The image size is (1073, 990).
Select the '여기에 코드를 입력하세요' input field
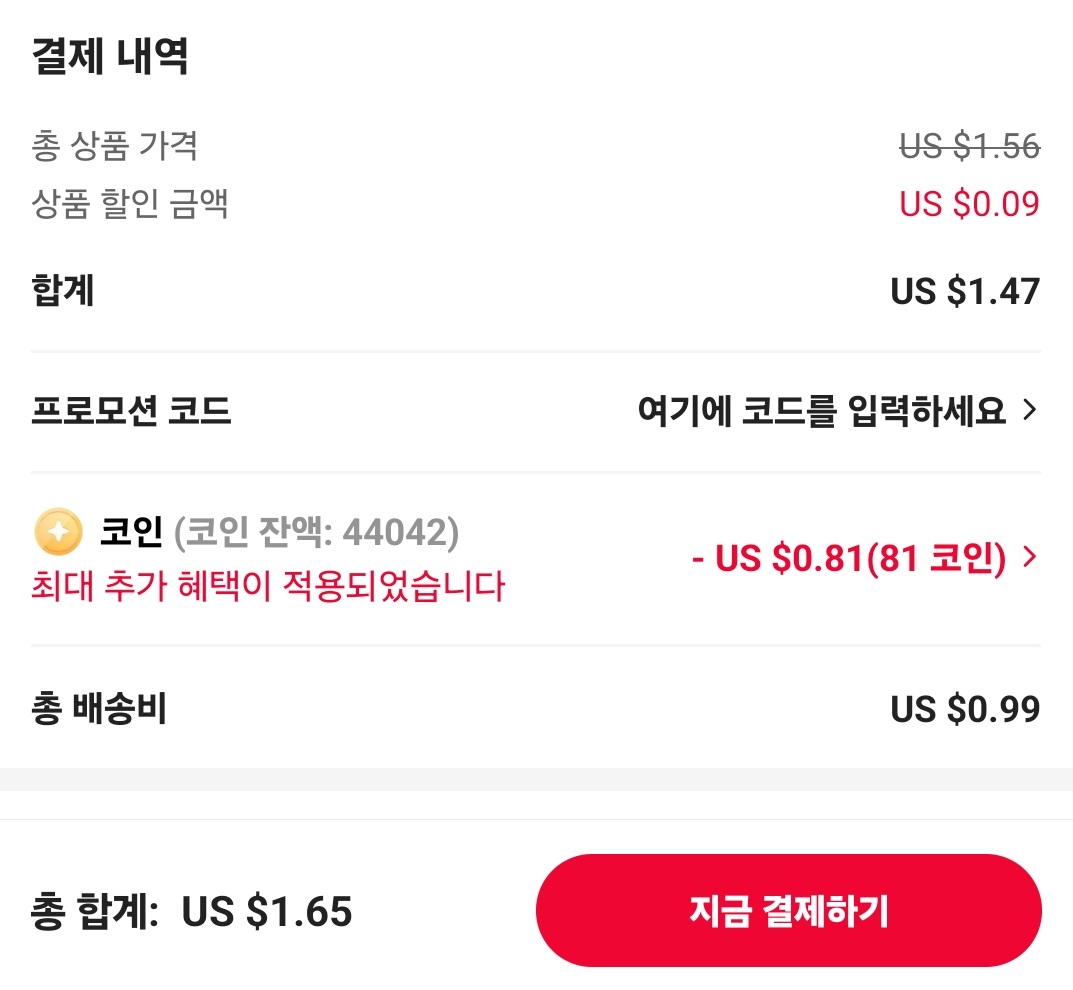pyautogui.click(x=820, y=410)
